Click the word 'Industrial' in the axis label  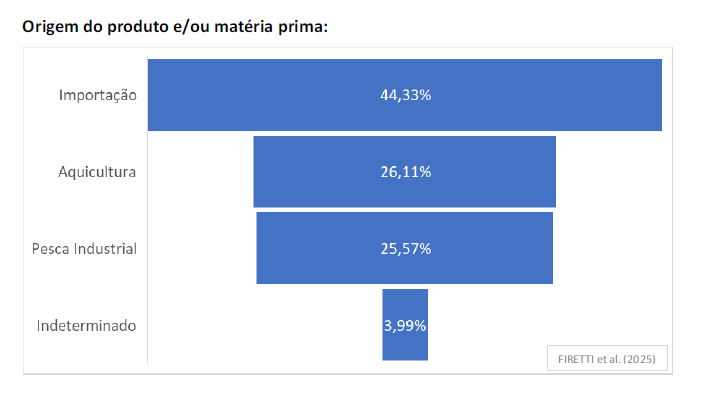point(105,248)
